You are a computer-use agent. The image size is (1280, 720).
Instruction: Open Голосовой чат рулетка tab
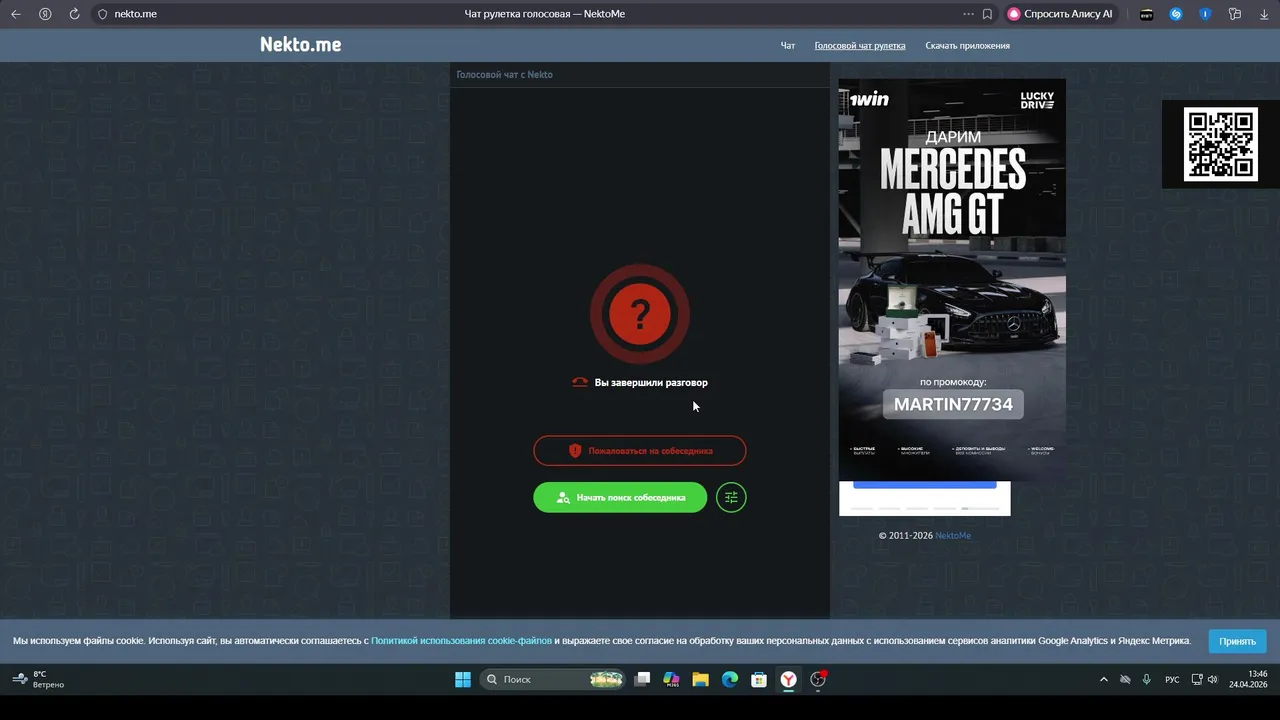click(x=860, y=45)
